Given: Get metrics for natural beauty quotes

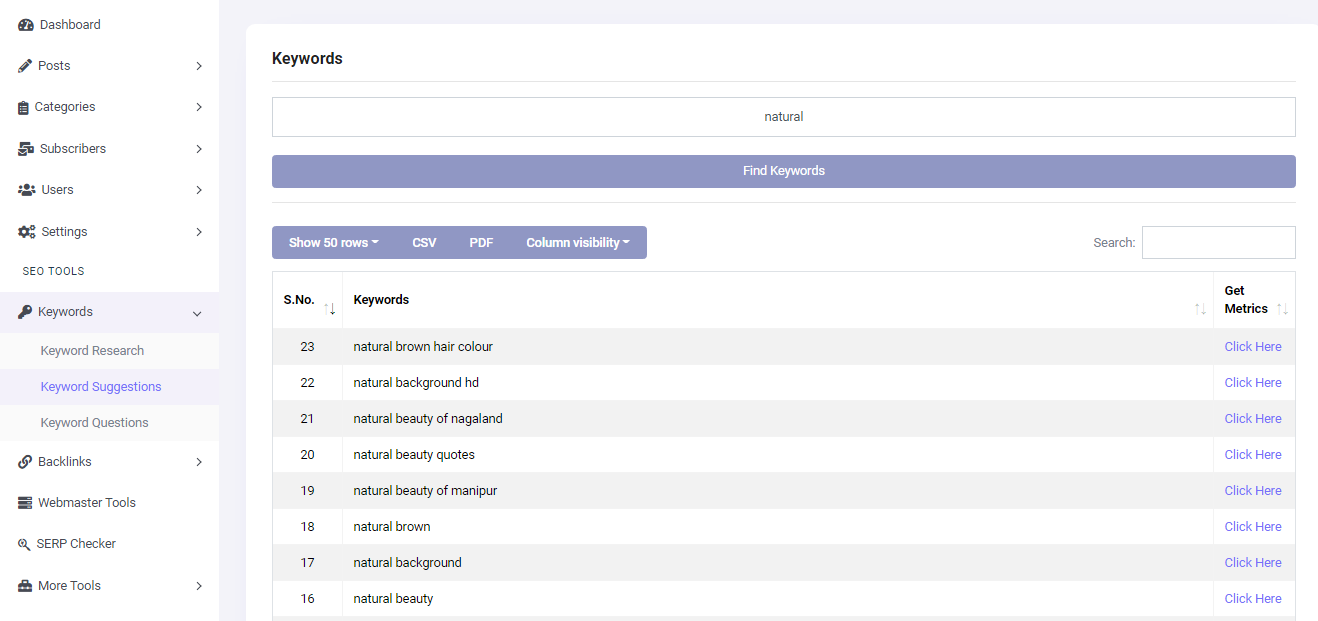Looking at the screenshot, I should point(1253,455).
